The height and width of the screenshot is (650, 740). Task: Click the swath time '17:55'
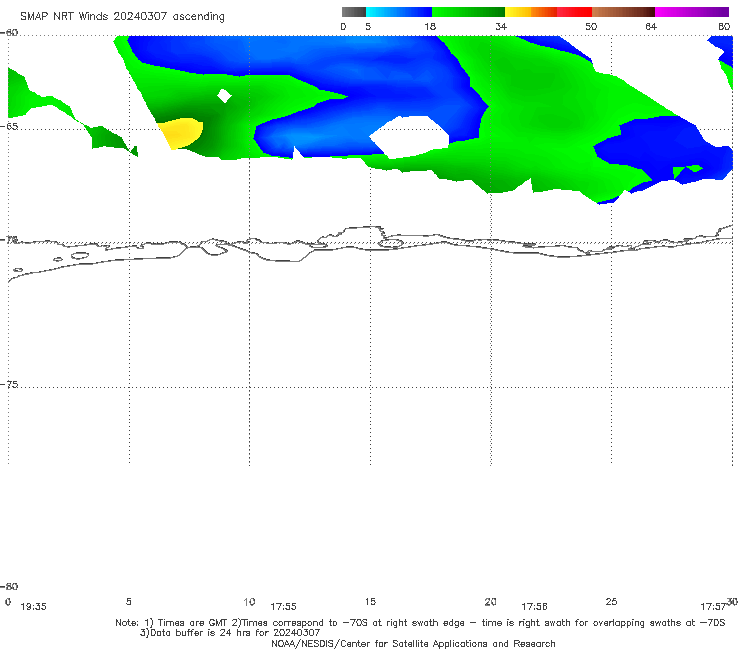[x=283, y=607]
